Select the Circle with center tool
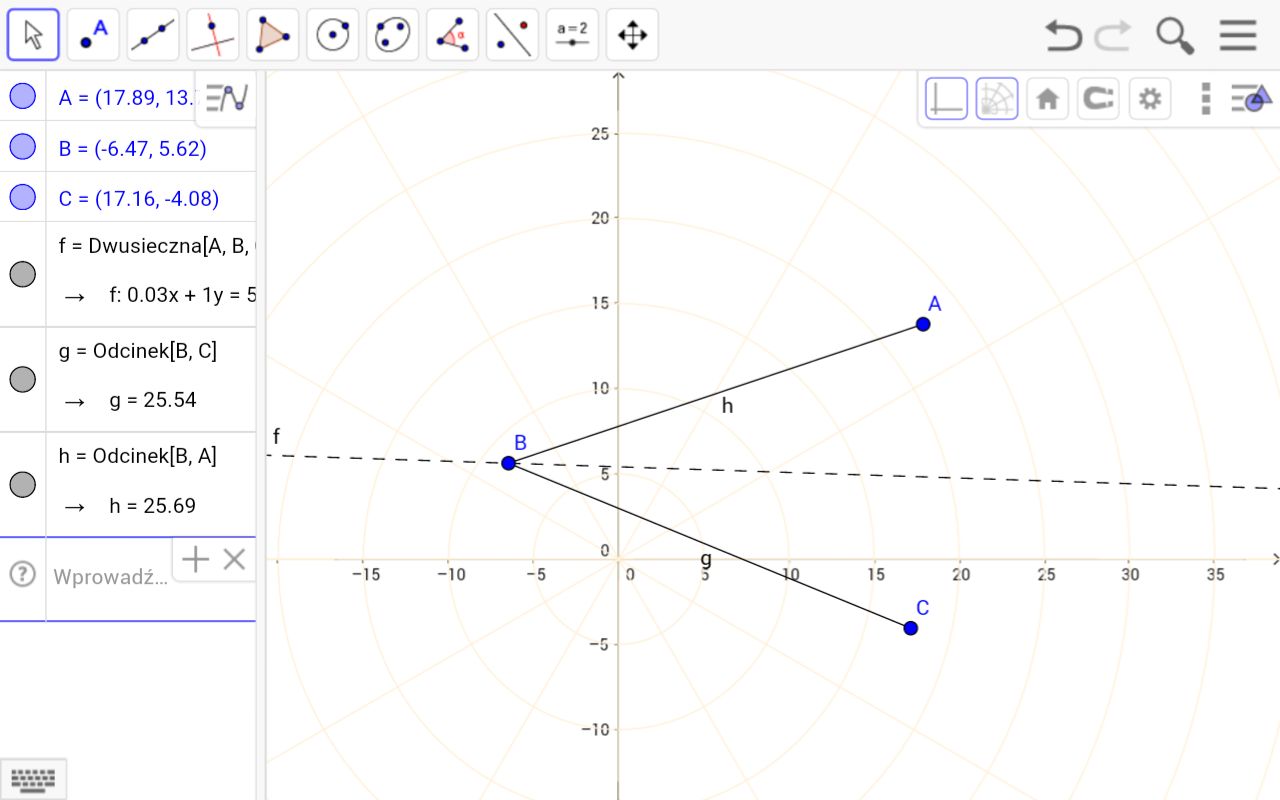 coord(333,36)
